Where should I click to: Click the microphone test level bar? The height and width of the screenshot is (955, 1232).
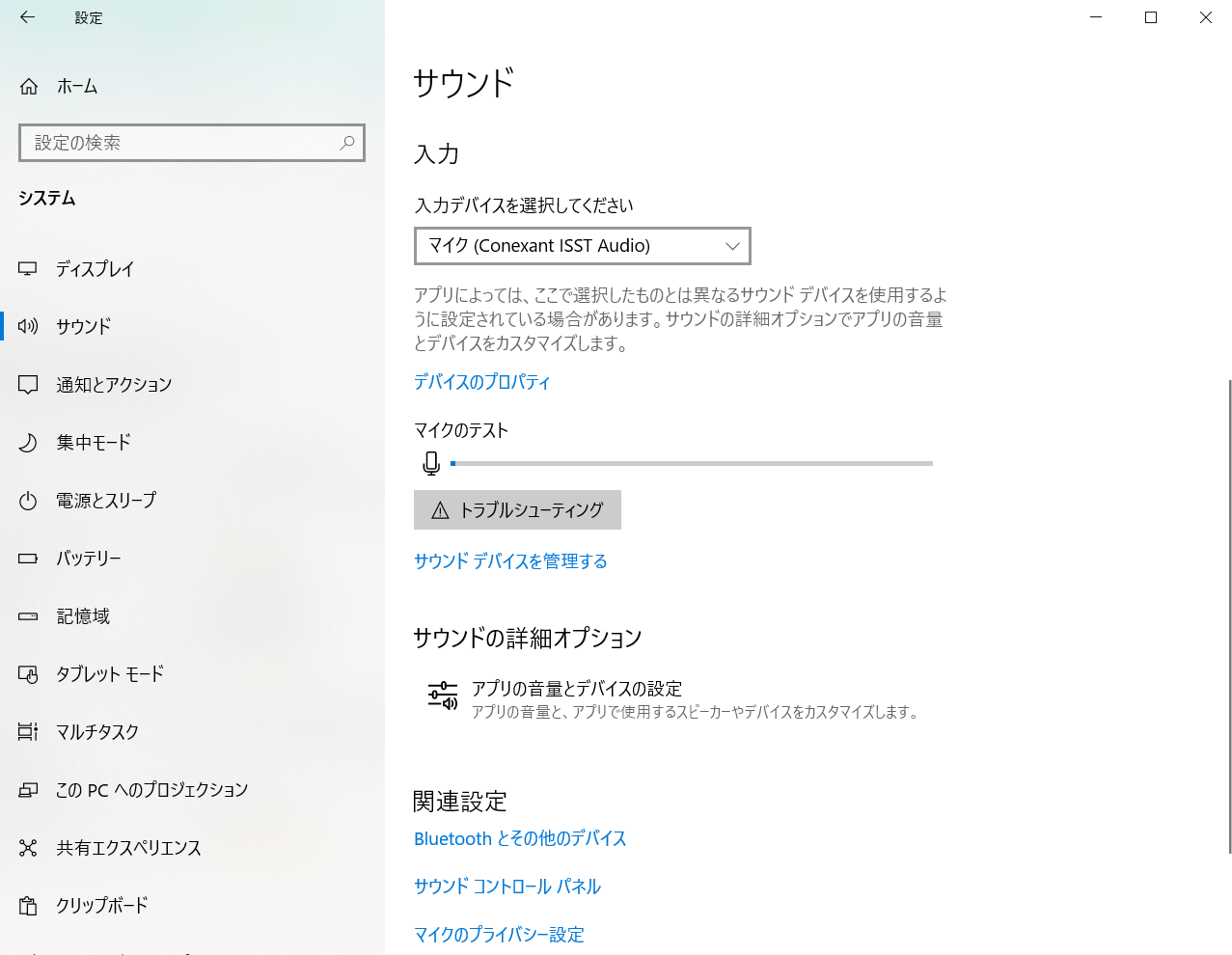tap(691, 464)
